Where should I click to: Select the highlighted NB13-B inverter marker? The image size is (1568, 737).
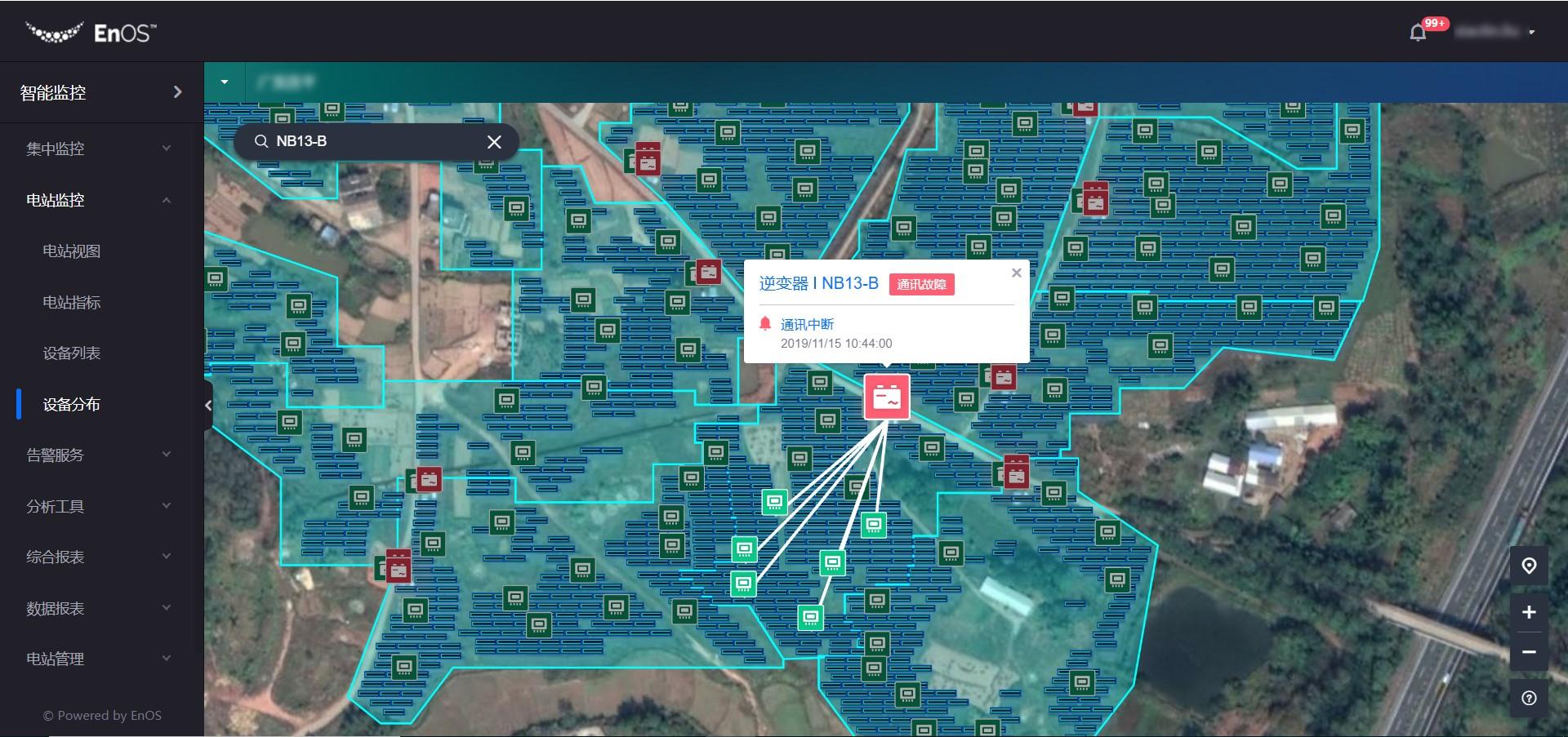coord(887,397)
